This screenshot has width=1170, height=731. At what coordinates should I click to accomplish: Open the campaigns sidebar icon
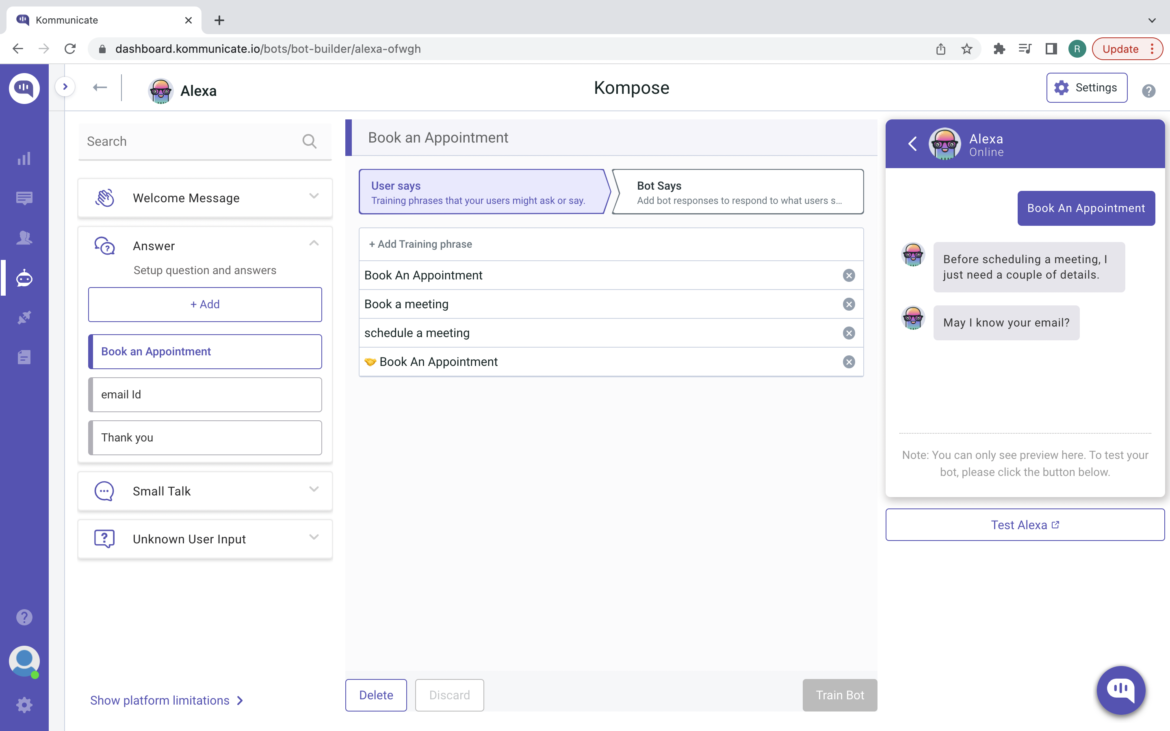tap(24, 357)
